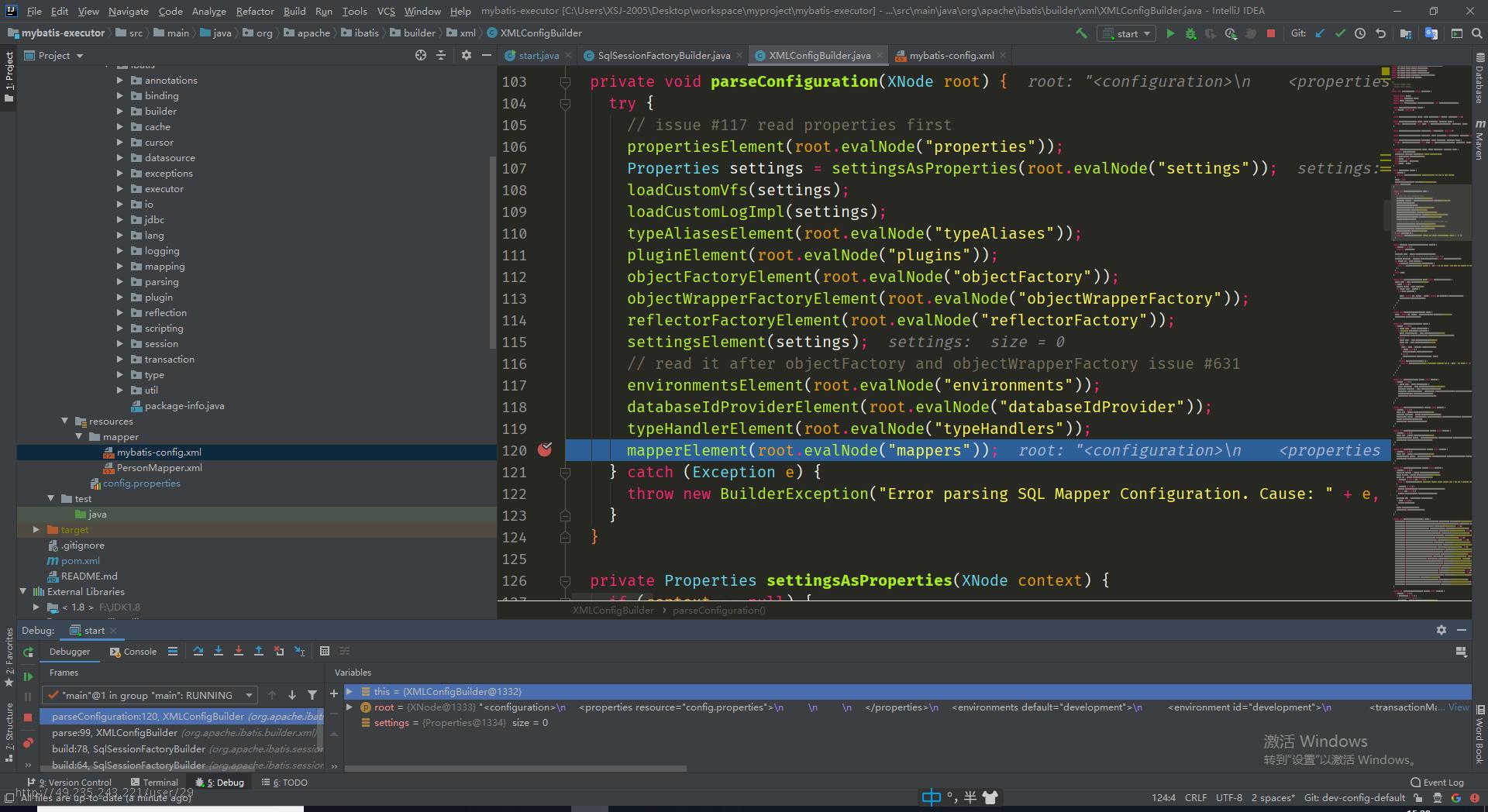Open the Refactor menu
The height and width of the screenshot is (812, 1488).
(255, 11)
